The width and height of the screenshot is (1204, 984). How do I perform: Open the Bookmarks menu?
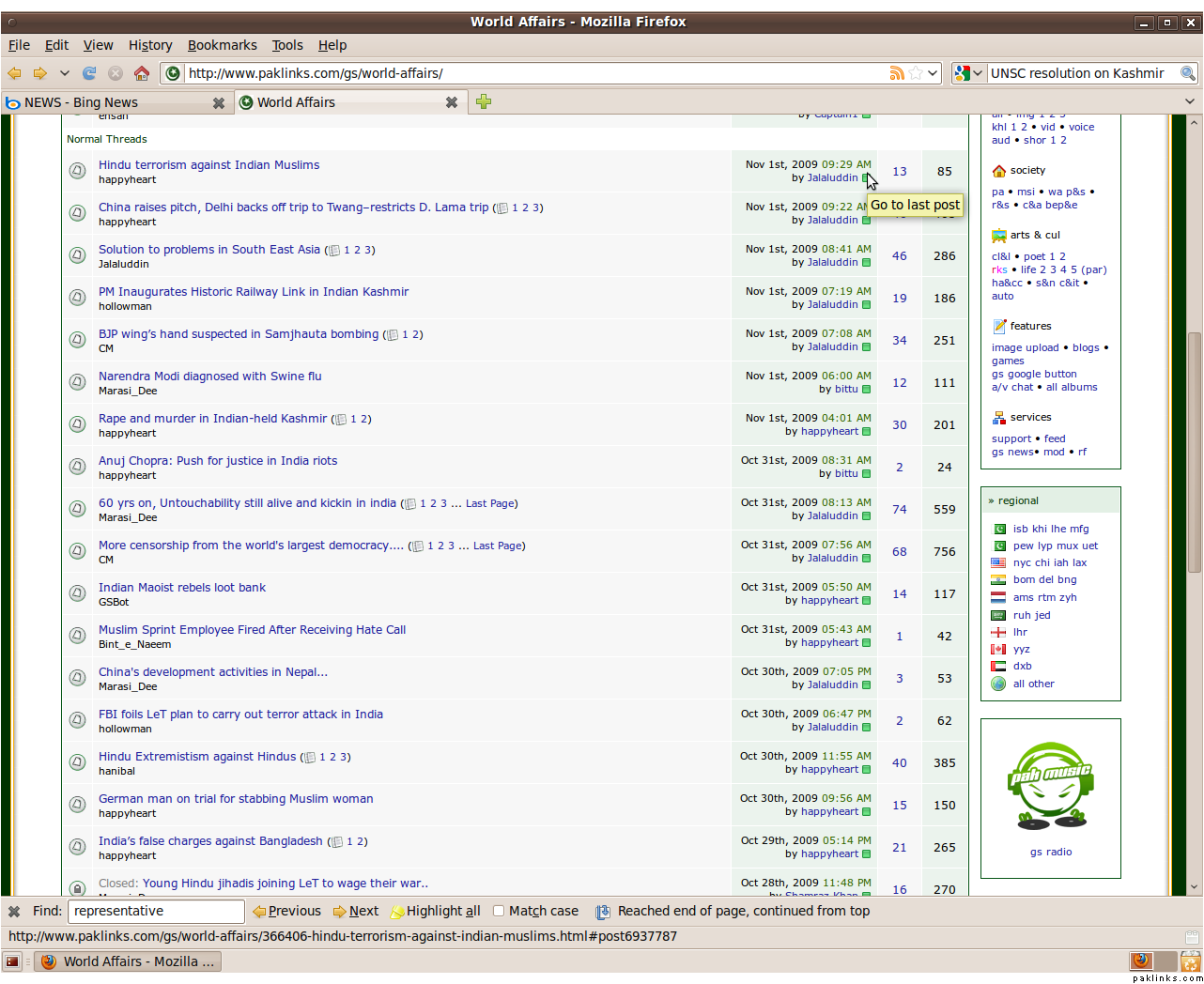(222, 45)
